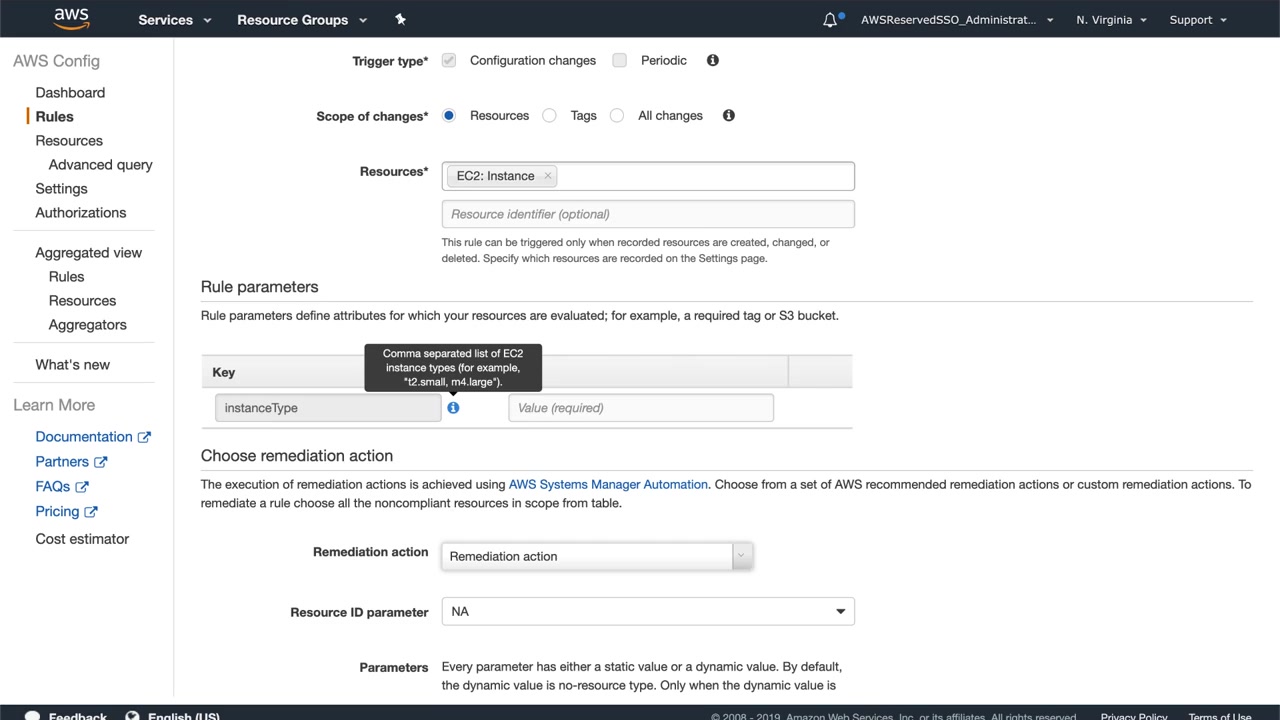The height and width of the screenshot is (720, 1280).
Task: Choose the All changes radio option
Action: point(617,115)
